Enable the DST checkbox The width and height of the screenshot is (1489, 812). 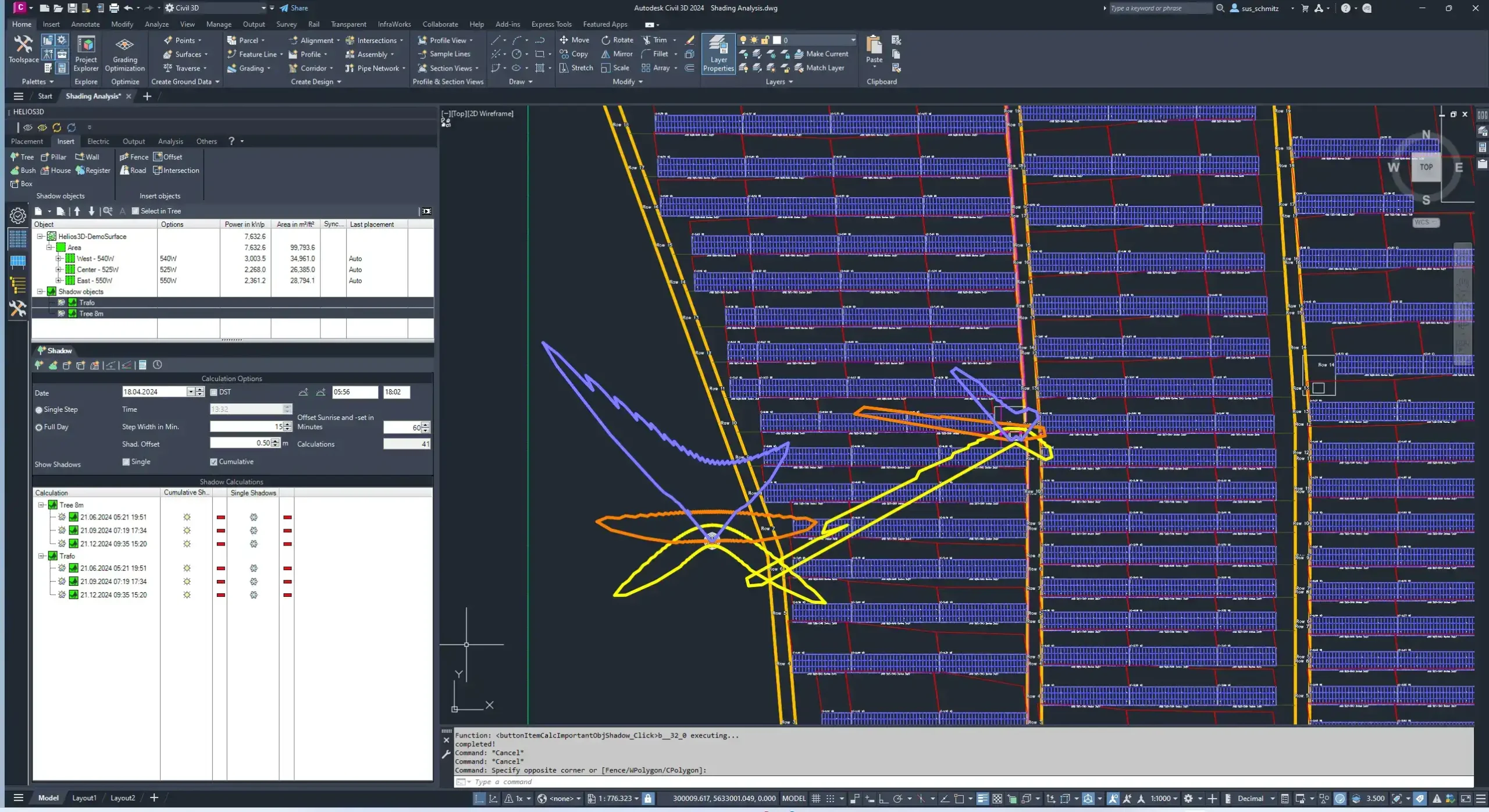[x=213, y=393]
